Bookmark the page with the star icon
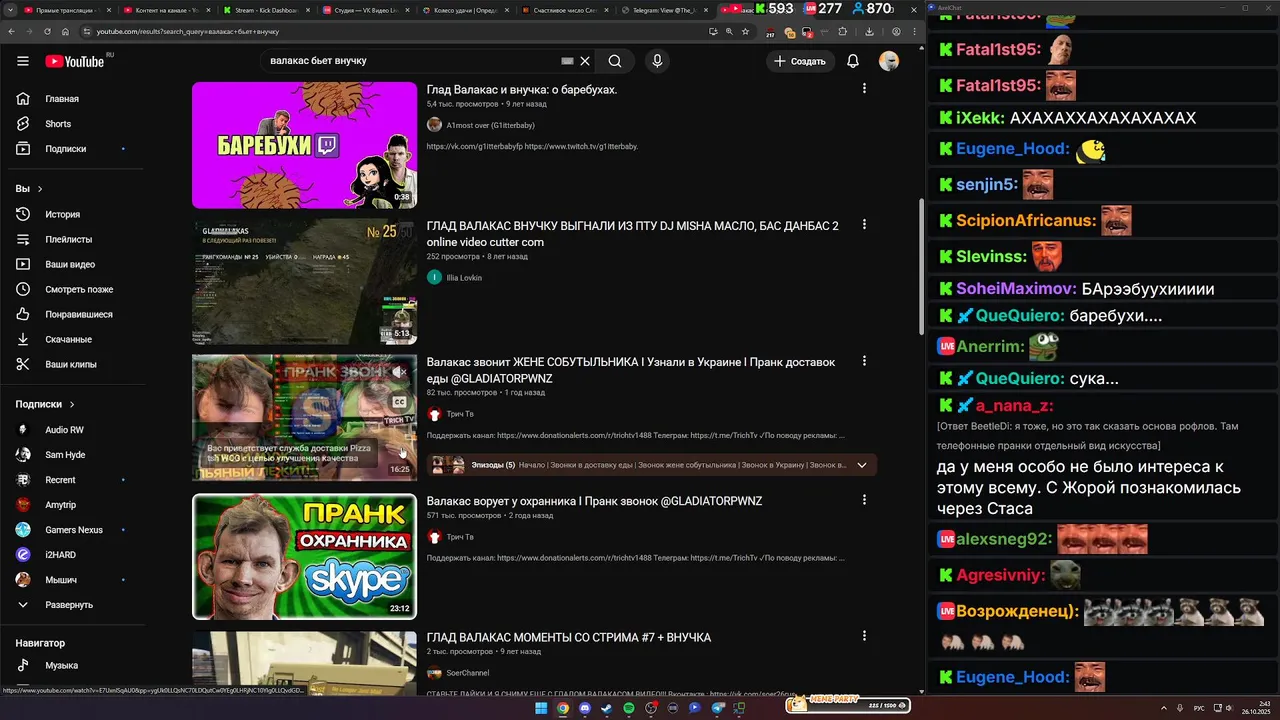 [745, 31]
